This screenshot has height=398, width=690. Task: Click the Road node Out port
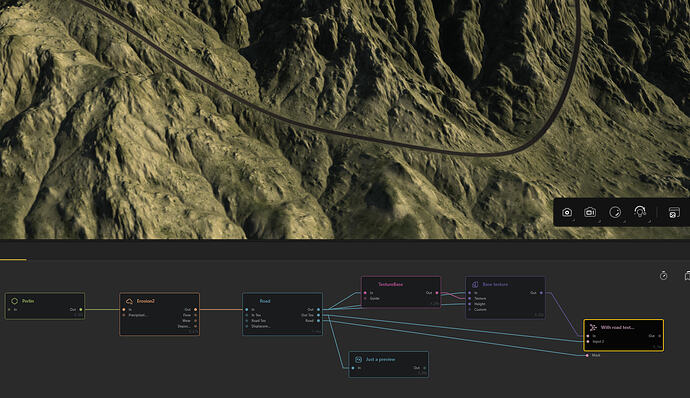[318, 310]
